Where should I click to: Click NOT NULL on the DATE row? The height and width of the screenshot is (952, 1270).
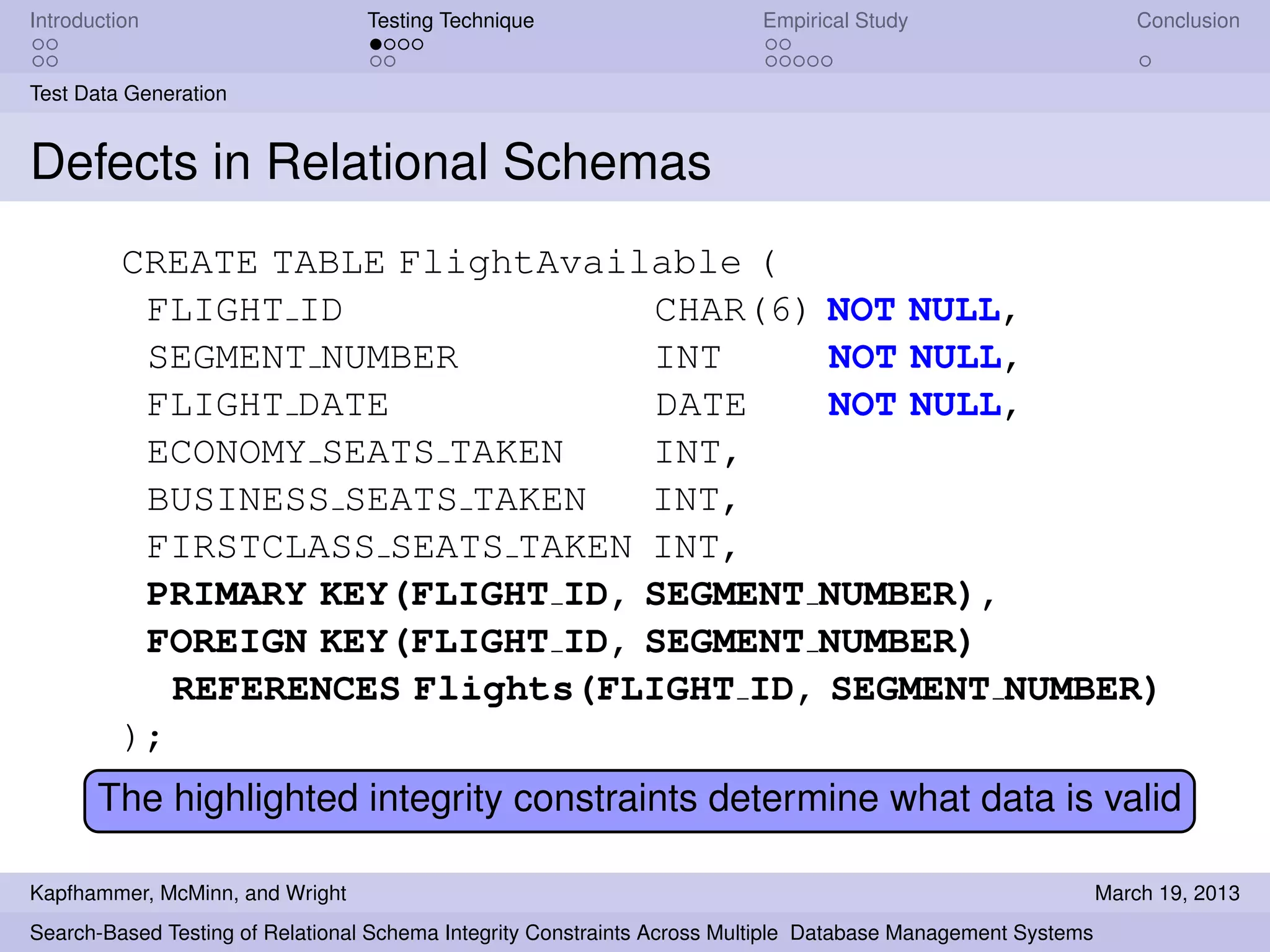click(x=915, y=405)
